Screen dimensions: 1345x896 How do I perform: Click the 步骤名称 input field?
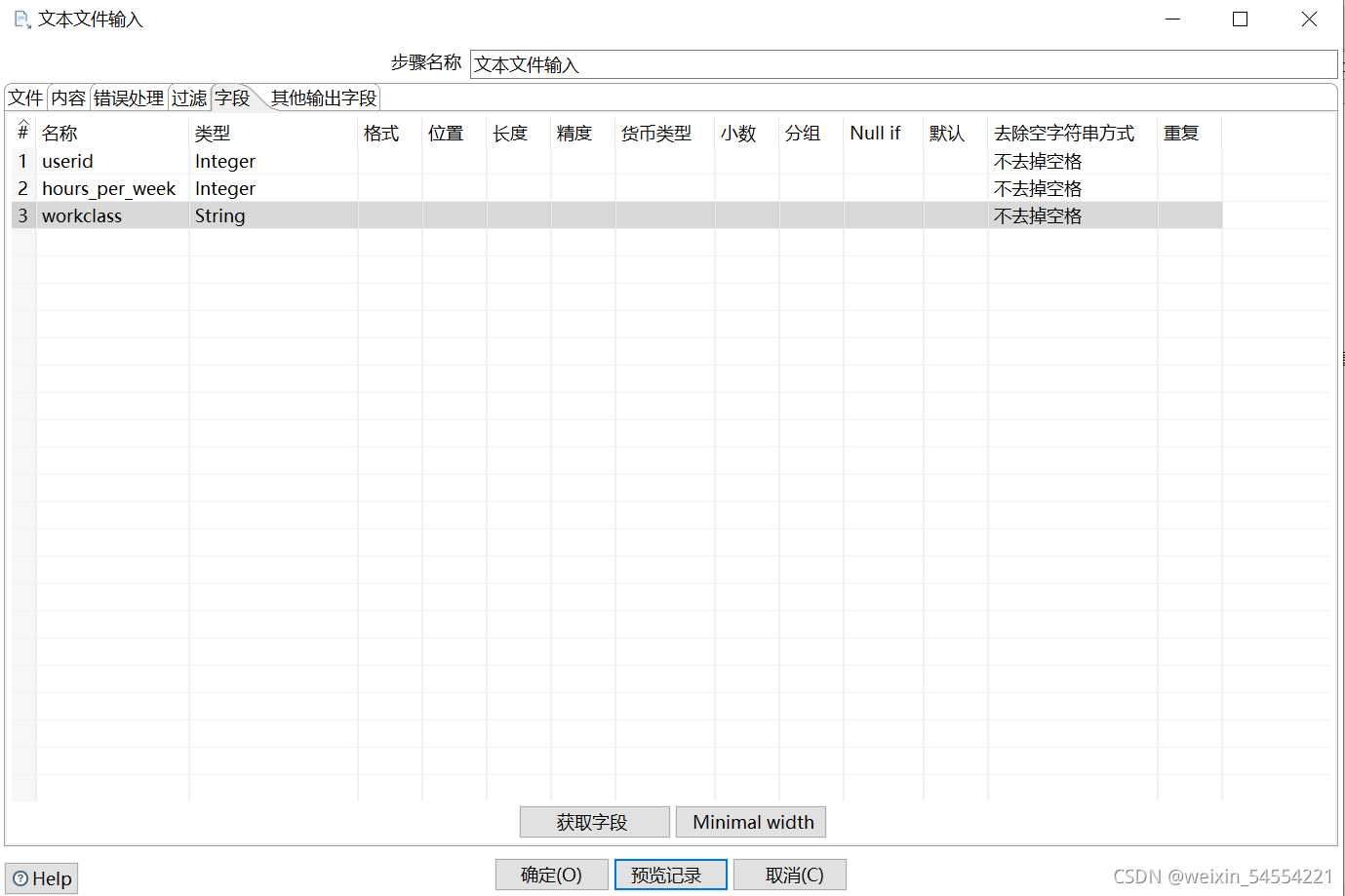903,64
